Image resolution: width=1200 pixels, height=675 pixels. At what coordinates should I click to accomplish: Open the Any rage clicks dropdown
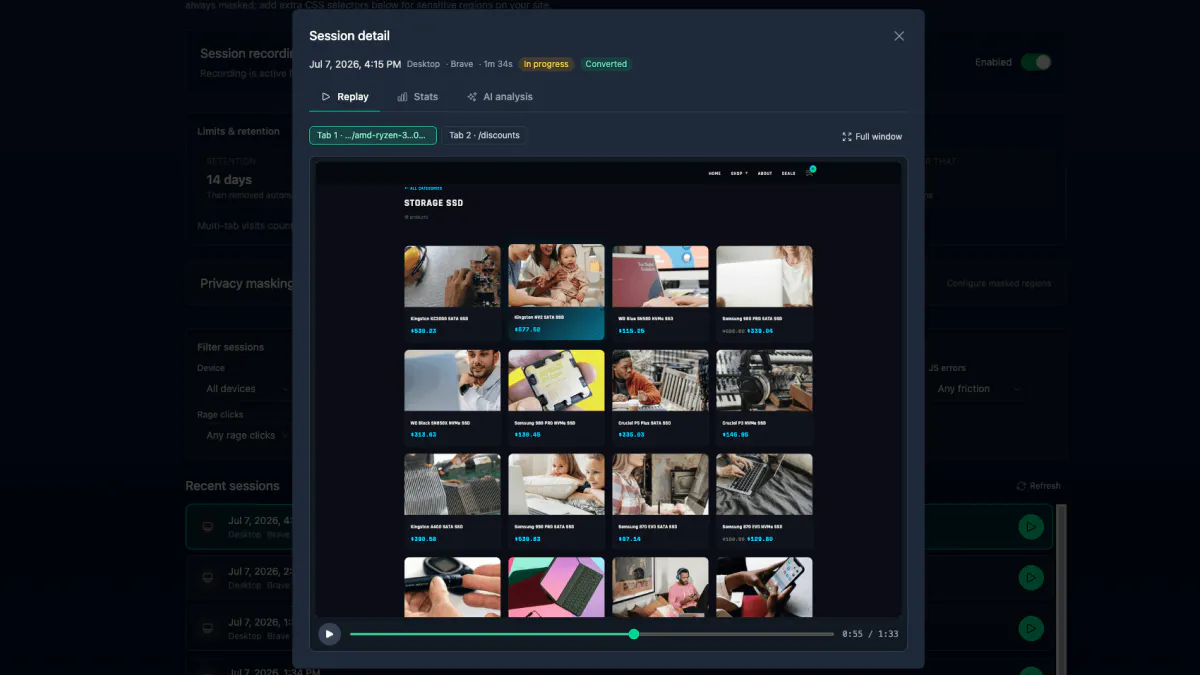(x=246, y=435)
